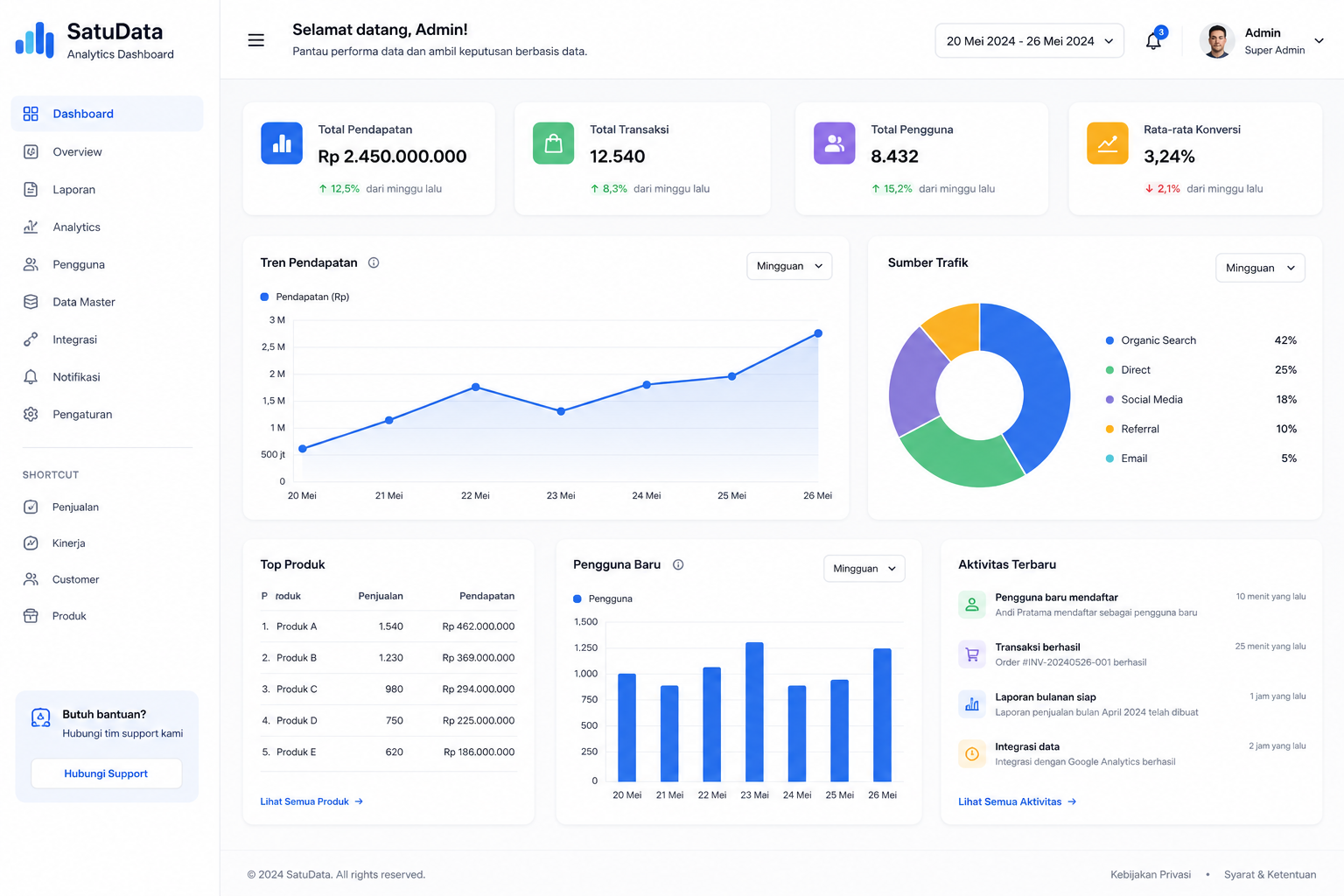1344x896 pixels.
Task: Open the notification bell with badge
Action: [x=1154, y=40]
